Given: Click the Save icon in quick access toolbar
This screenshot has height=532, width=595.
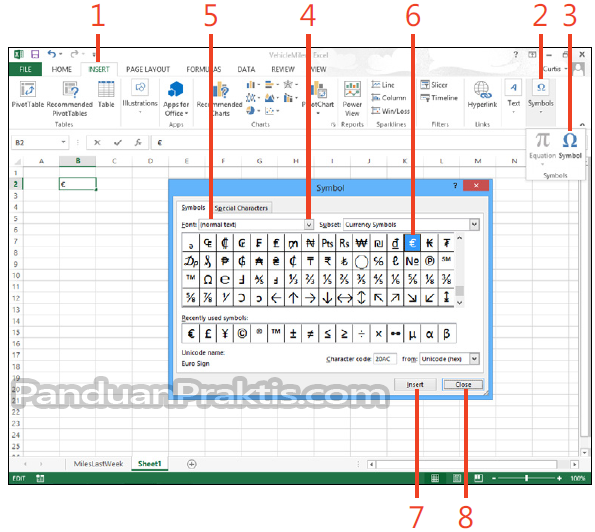Looking at the screenshot, I should (x=35, y=54).
